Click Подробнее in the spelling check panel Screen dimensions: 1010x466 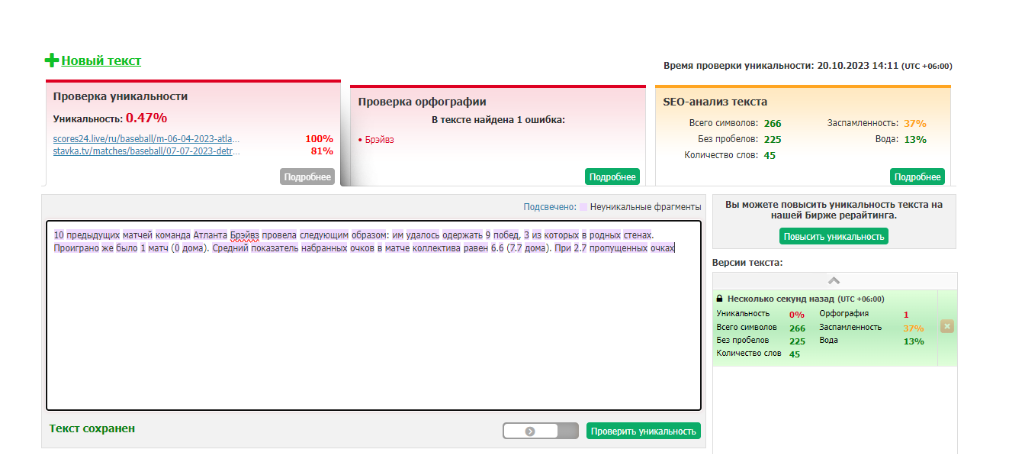point(613,177)
